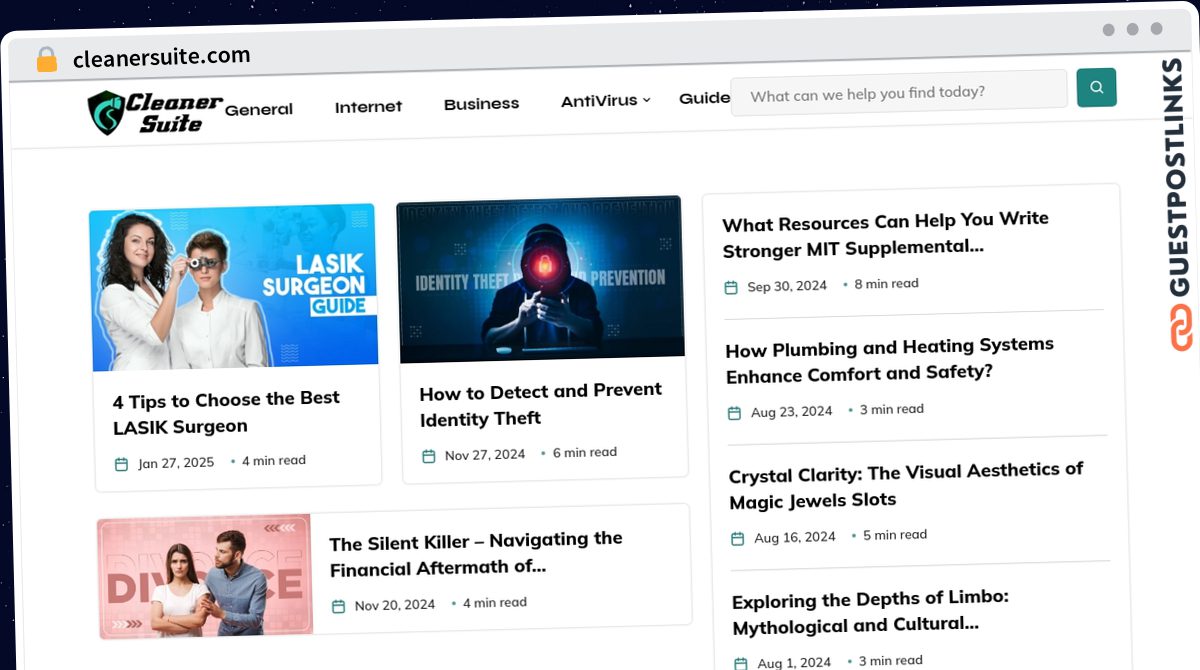
Task: Open the Guide menu item
Action: pos(704,98)
